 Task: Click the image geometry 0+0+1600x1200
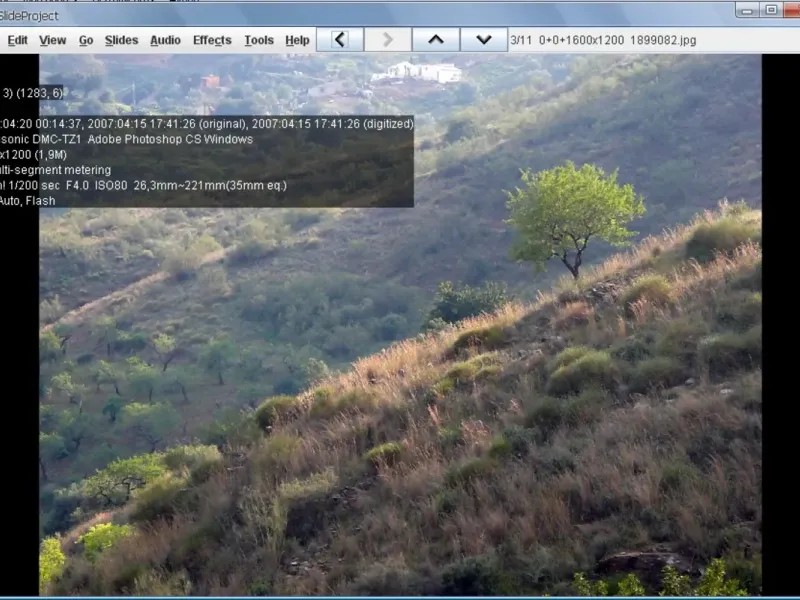pos(581,40)
